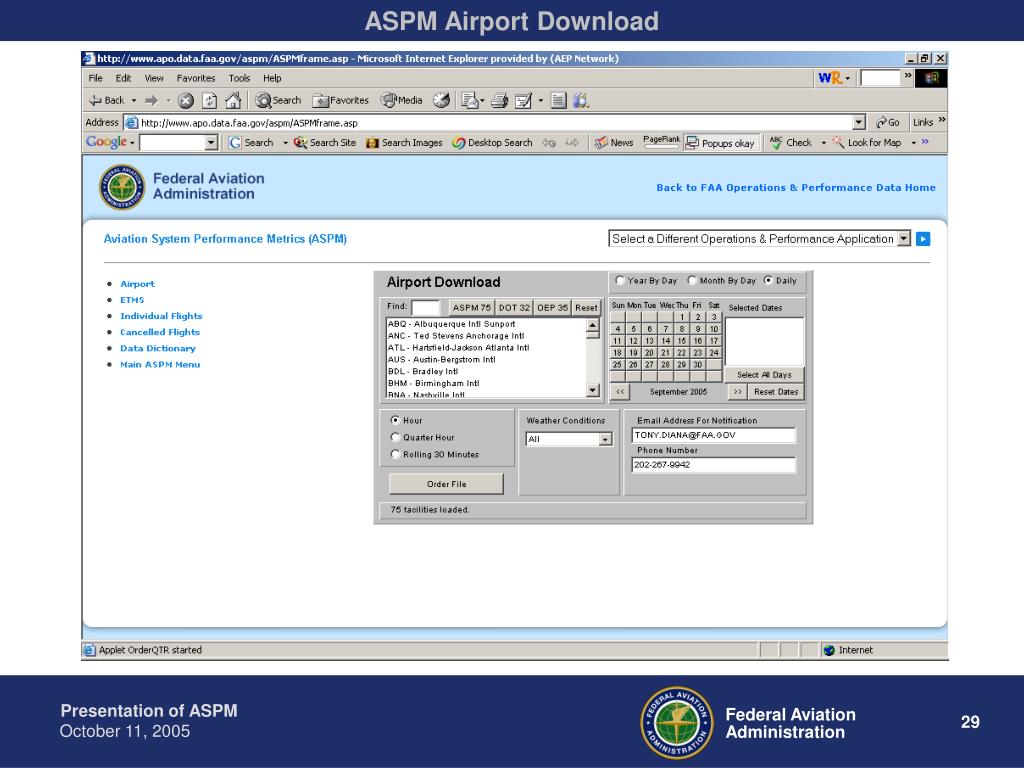Open the Favorites toolbar button
Viewport: 1024px width, 768px height.
(340, 101)
